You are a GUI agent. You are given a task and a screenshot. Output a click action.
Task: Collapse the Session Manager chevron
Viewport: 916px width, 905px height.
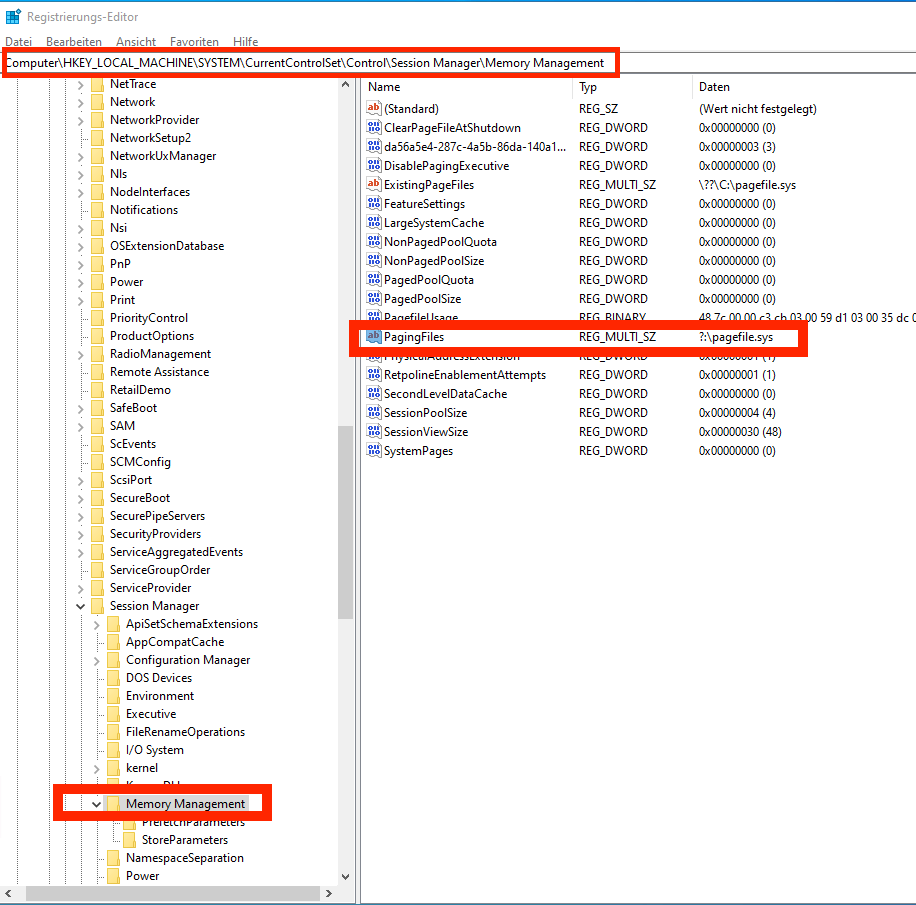click(80, 605)
